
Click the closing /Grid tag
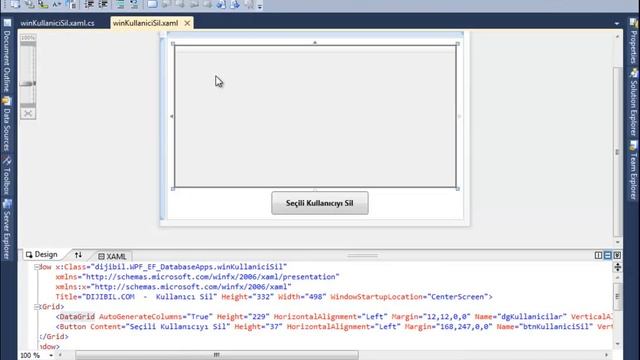[54, 337]
